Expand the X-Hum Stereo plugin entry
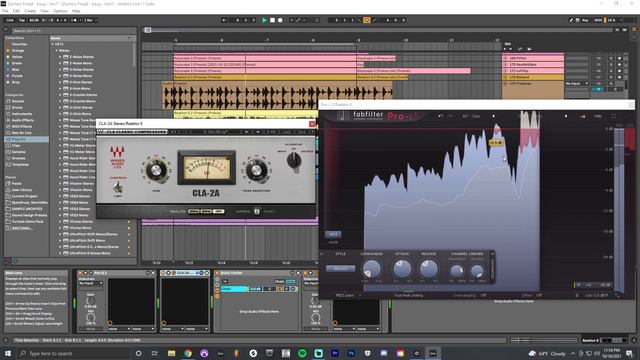 60,82
